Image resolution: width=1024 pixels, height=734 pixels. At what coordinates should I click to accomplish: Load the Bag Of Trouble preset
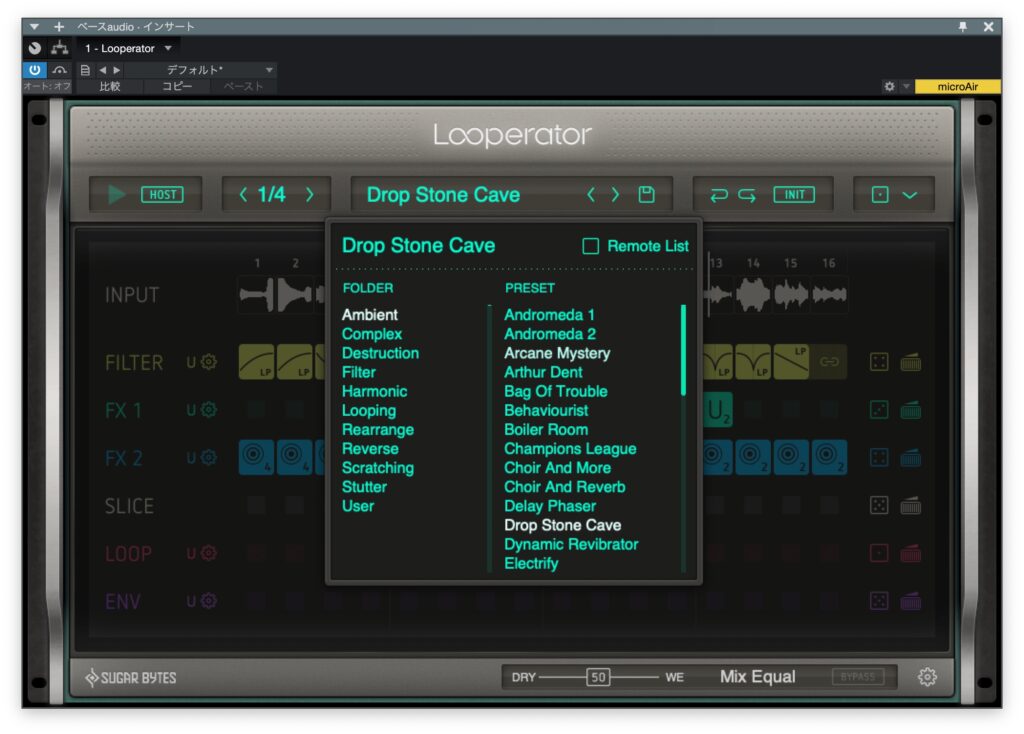click(x=556, y=391)
